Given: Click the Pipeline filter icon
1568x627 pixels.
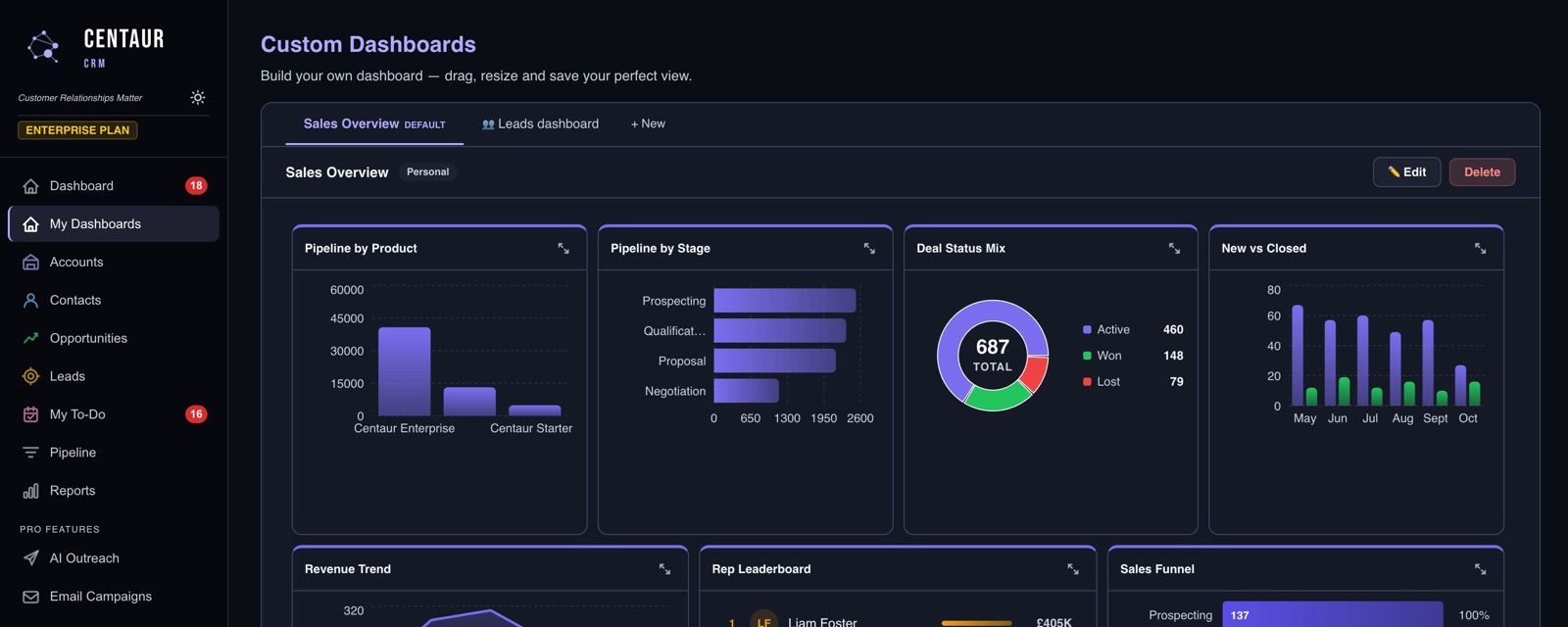Looking at the screenshot, I should coord(30,453).
